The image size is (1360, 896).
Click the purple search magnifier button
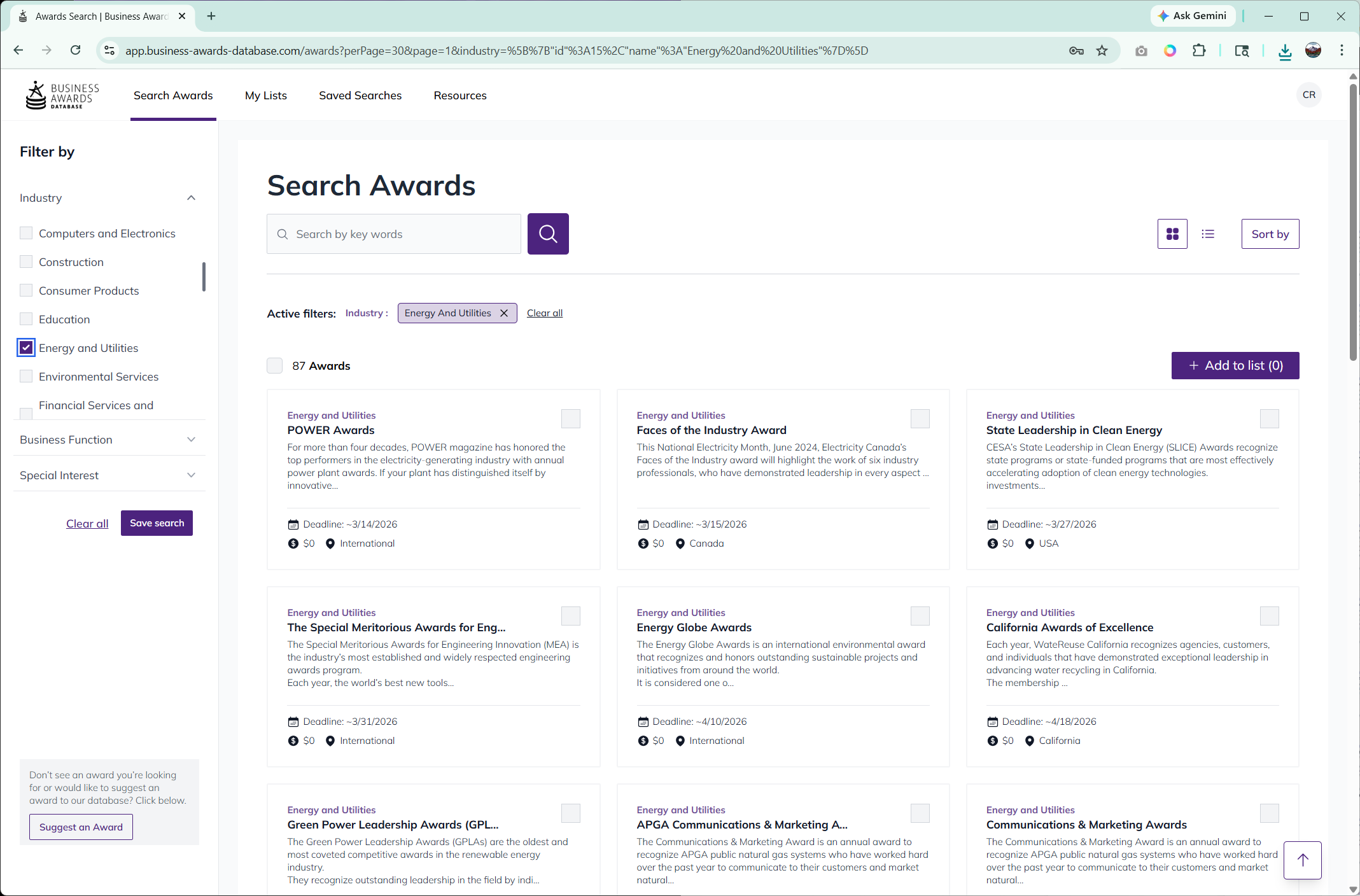pos(547,234)
